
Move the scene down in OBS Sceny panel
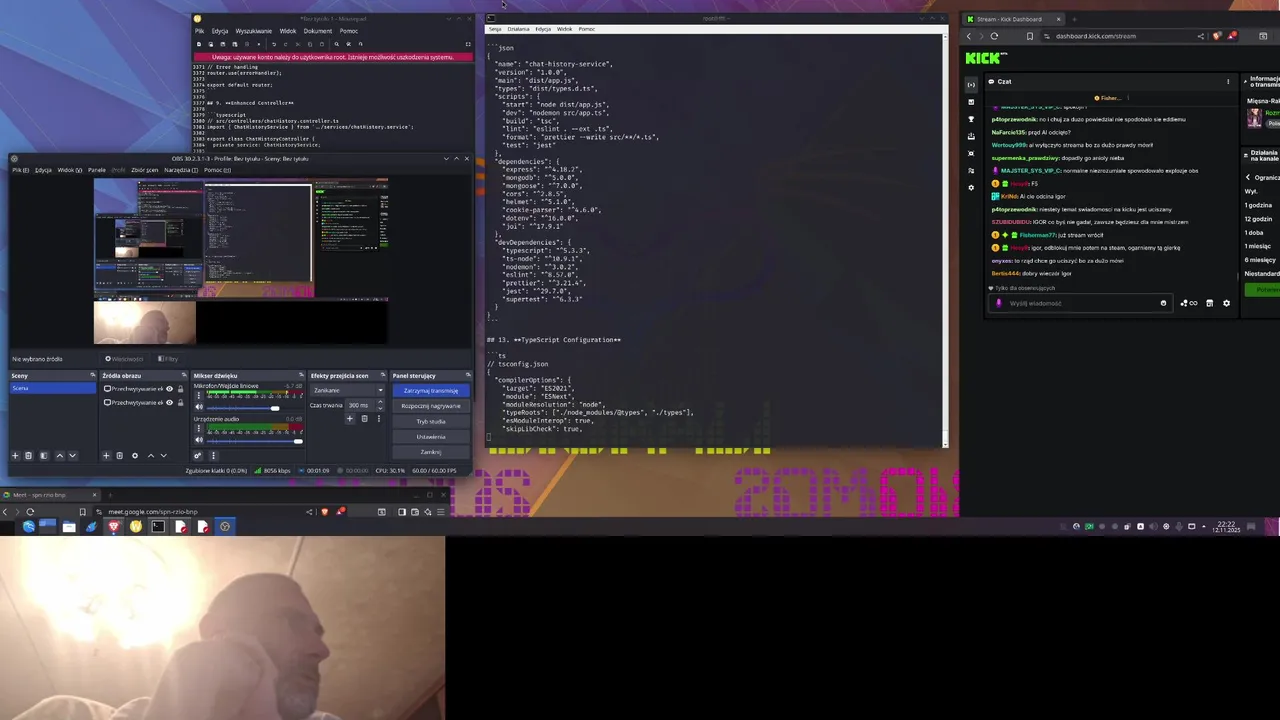pyautogui.click(x=72, y=456)
